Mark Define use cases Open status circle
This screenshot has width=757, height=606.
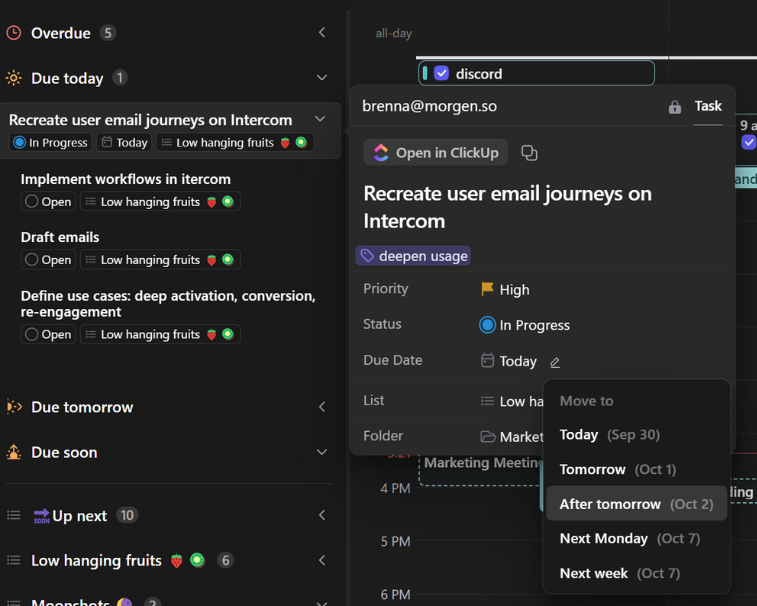(x=31, y=334)
